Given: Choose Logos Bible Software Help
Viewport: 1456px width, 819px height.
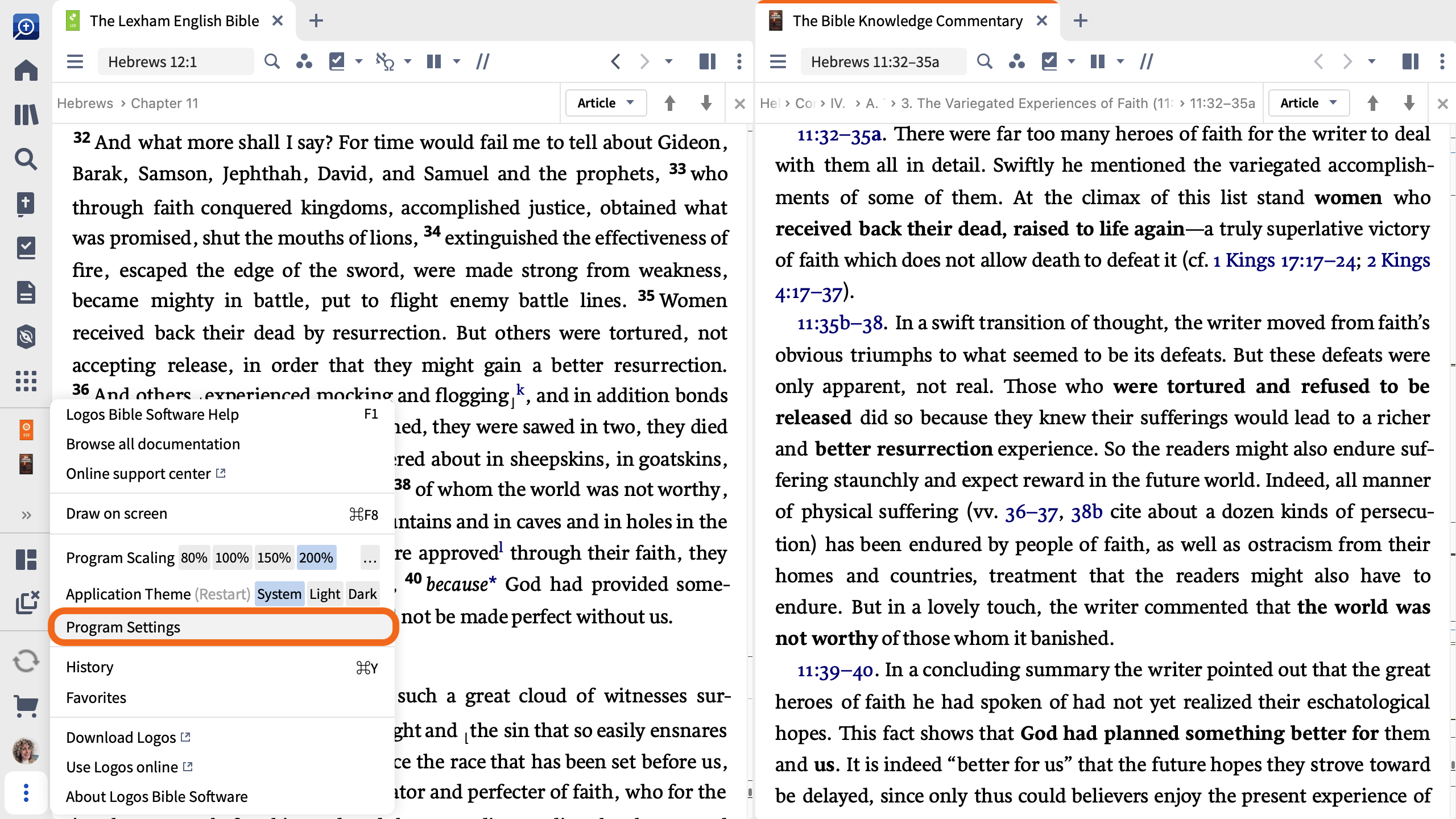Looking at the screenshot, I should [222, 414].
